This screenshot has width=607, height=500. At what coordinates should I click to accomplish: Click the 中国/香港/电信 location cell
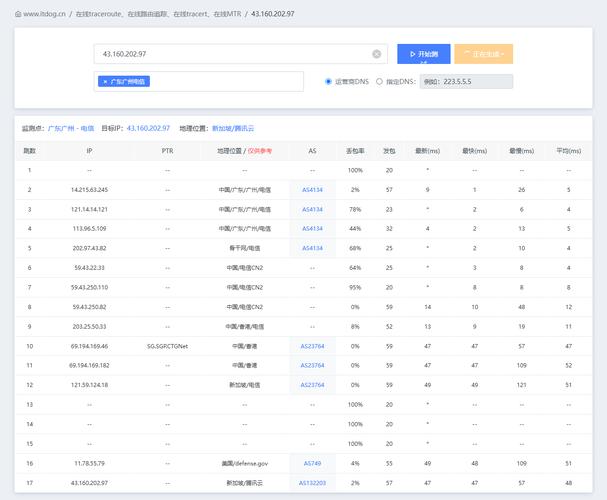coord(245,327)
